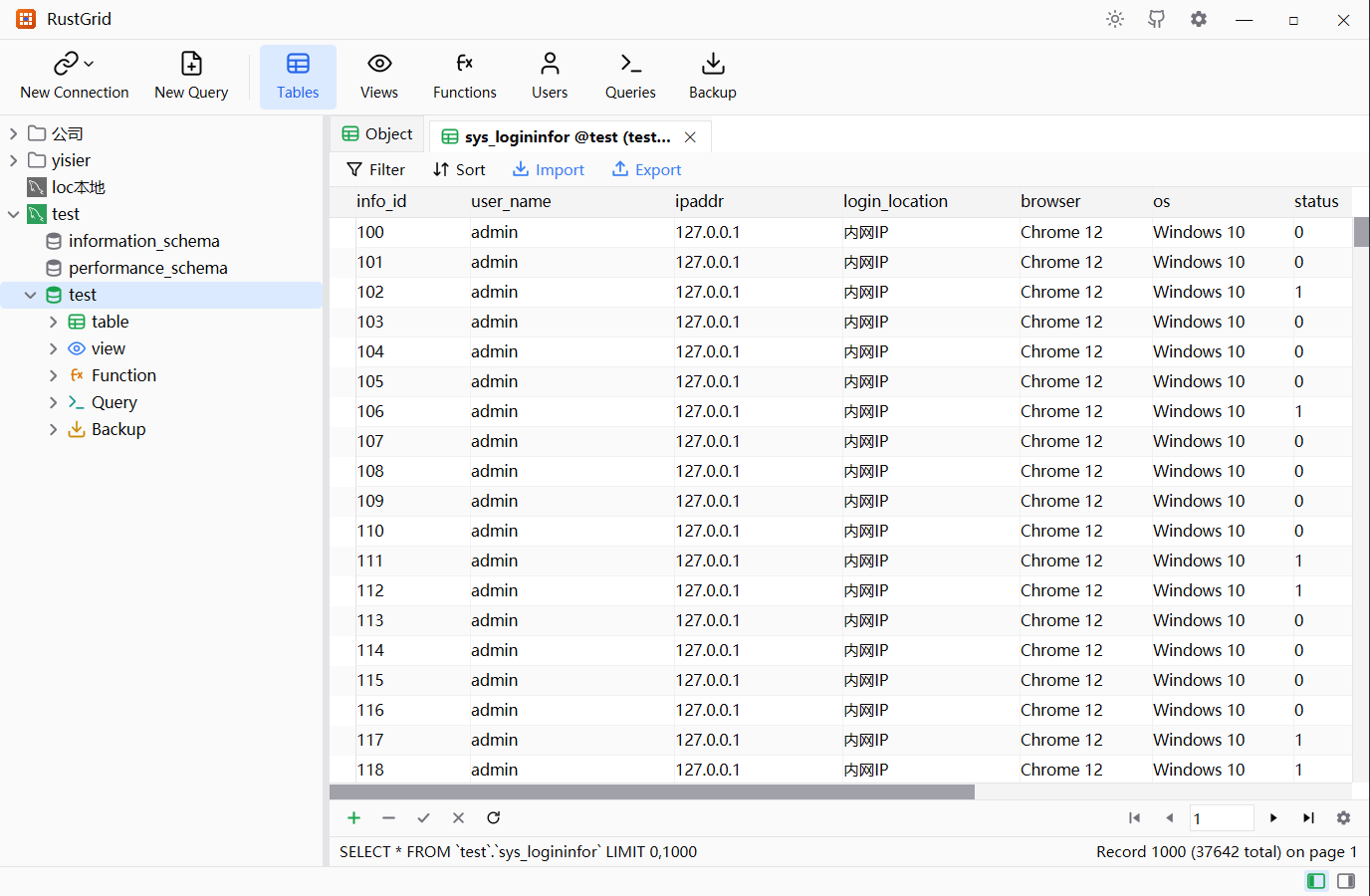Delete selected row with minus icon
Image resolution: width=1370 pixels, height=896 pixels.
pyautogui.click(x=388, y=817)
